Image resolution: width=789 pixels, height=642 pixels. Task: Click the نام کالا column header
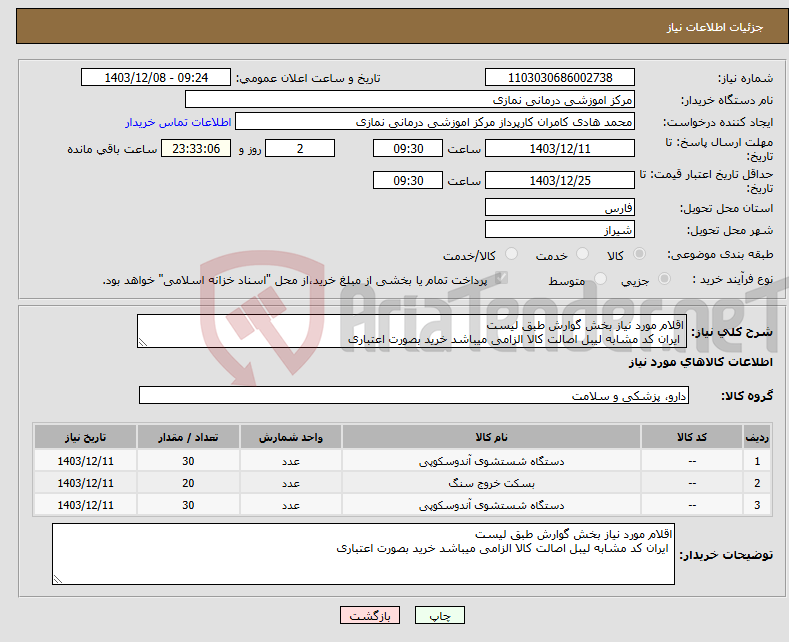pos(491,437)
